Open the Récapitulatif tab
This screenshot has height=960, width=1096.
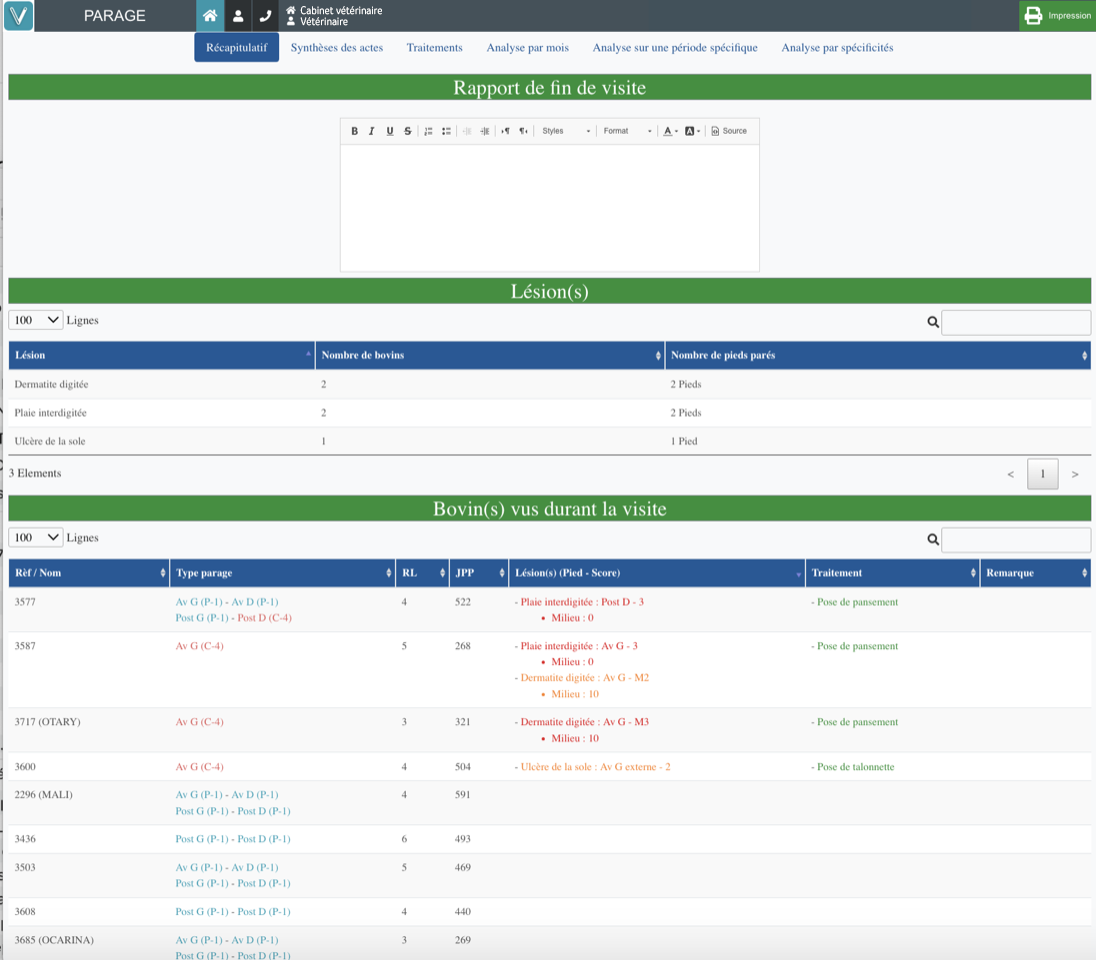[x=236, y=48]
